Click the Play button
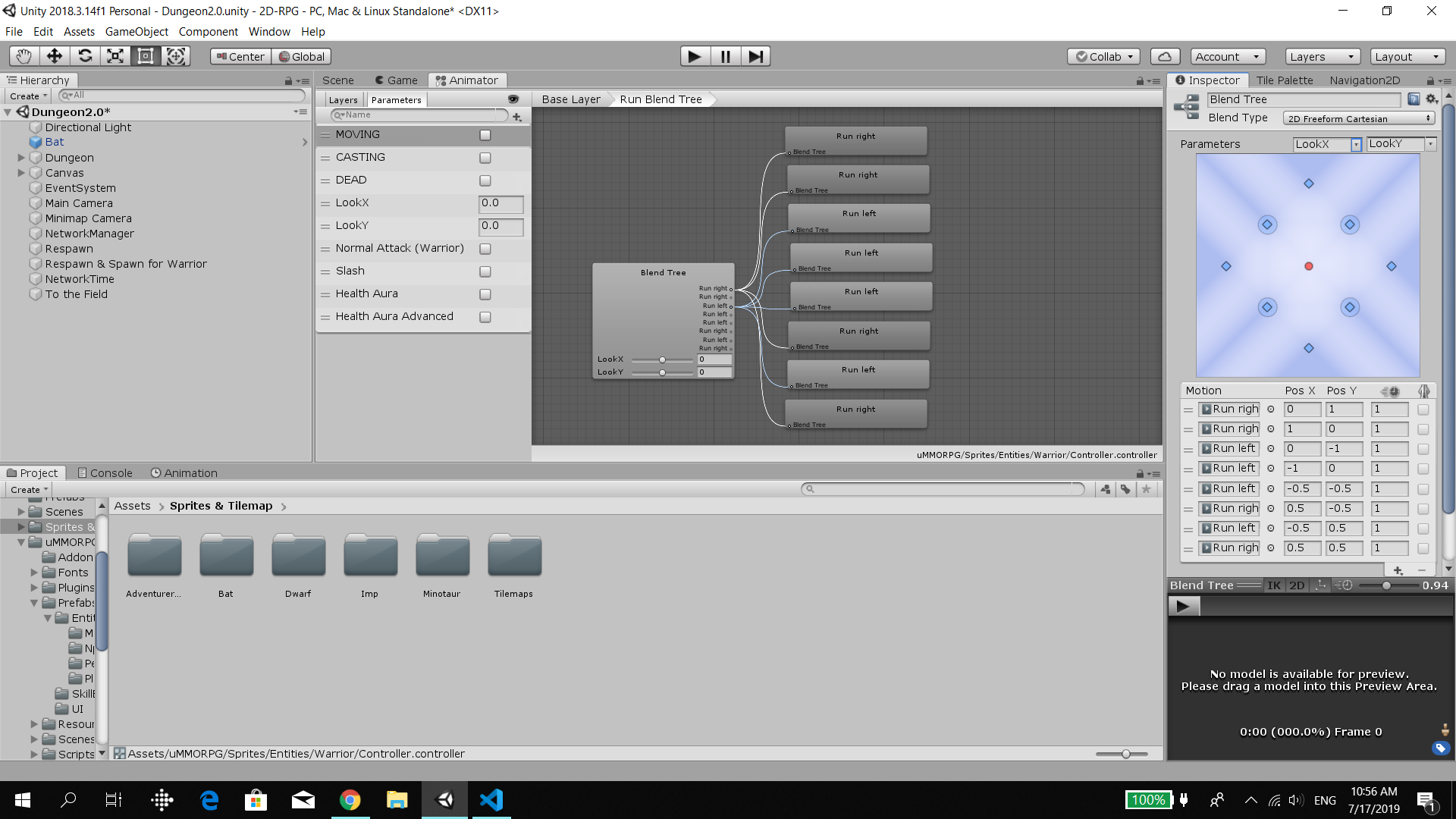1456x819 pixels. point(694,56)
